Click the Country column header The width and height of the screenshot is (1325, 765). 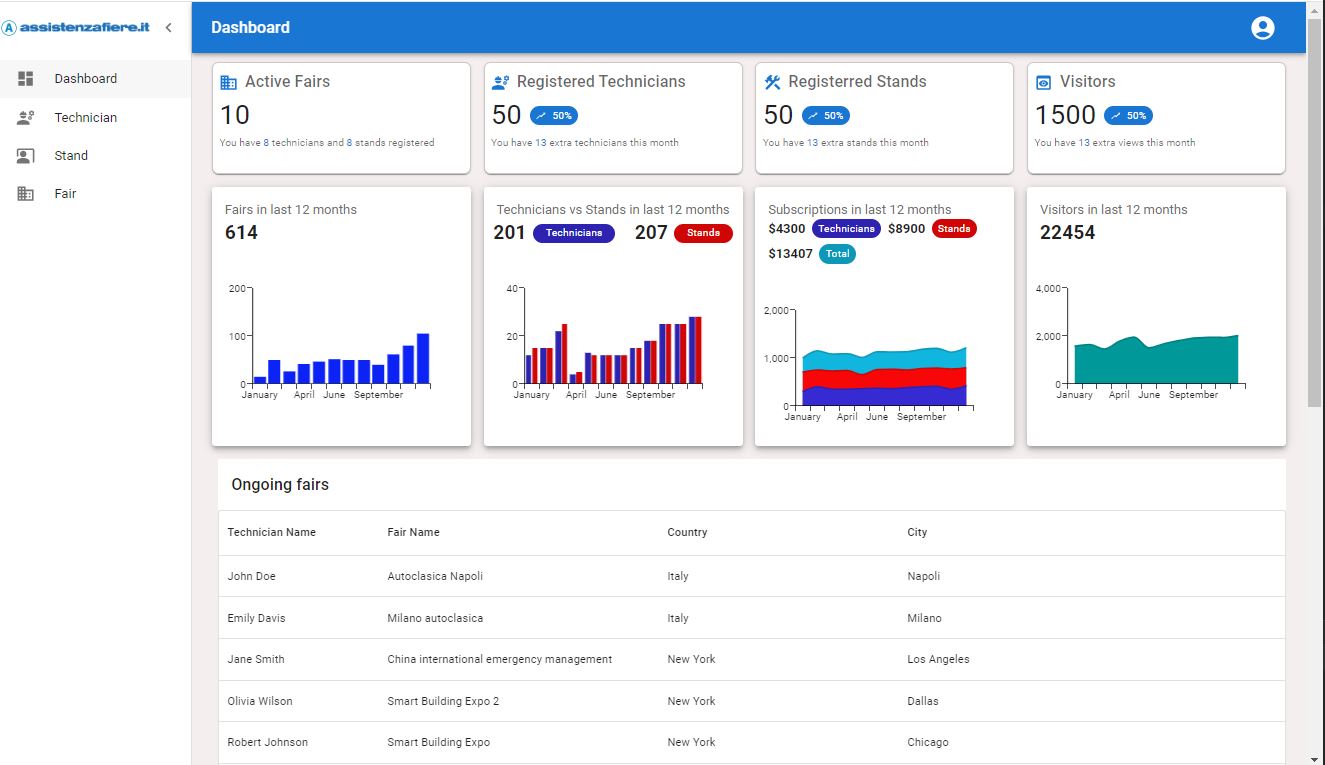pos(687,533)
